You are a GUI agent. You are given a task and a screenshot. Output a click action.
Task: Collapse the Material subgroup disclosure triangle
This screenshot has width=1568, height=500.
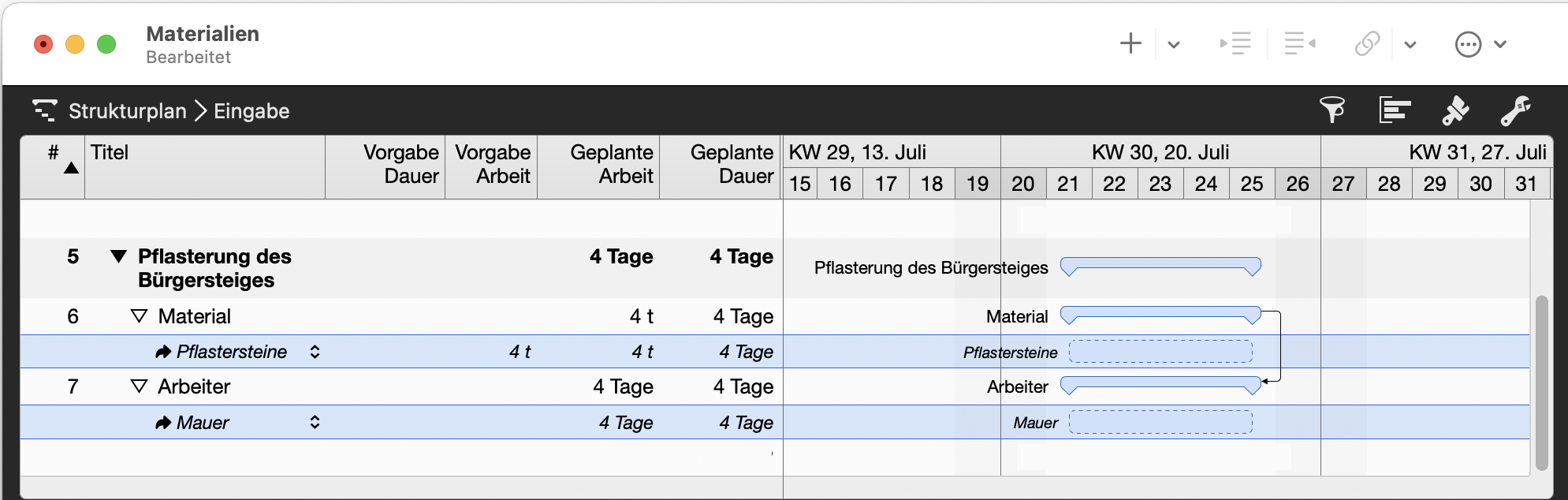click(x=139, y=315)
